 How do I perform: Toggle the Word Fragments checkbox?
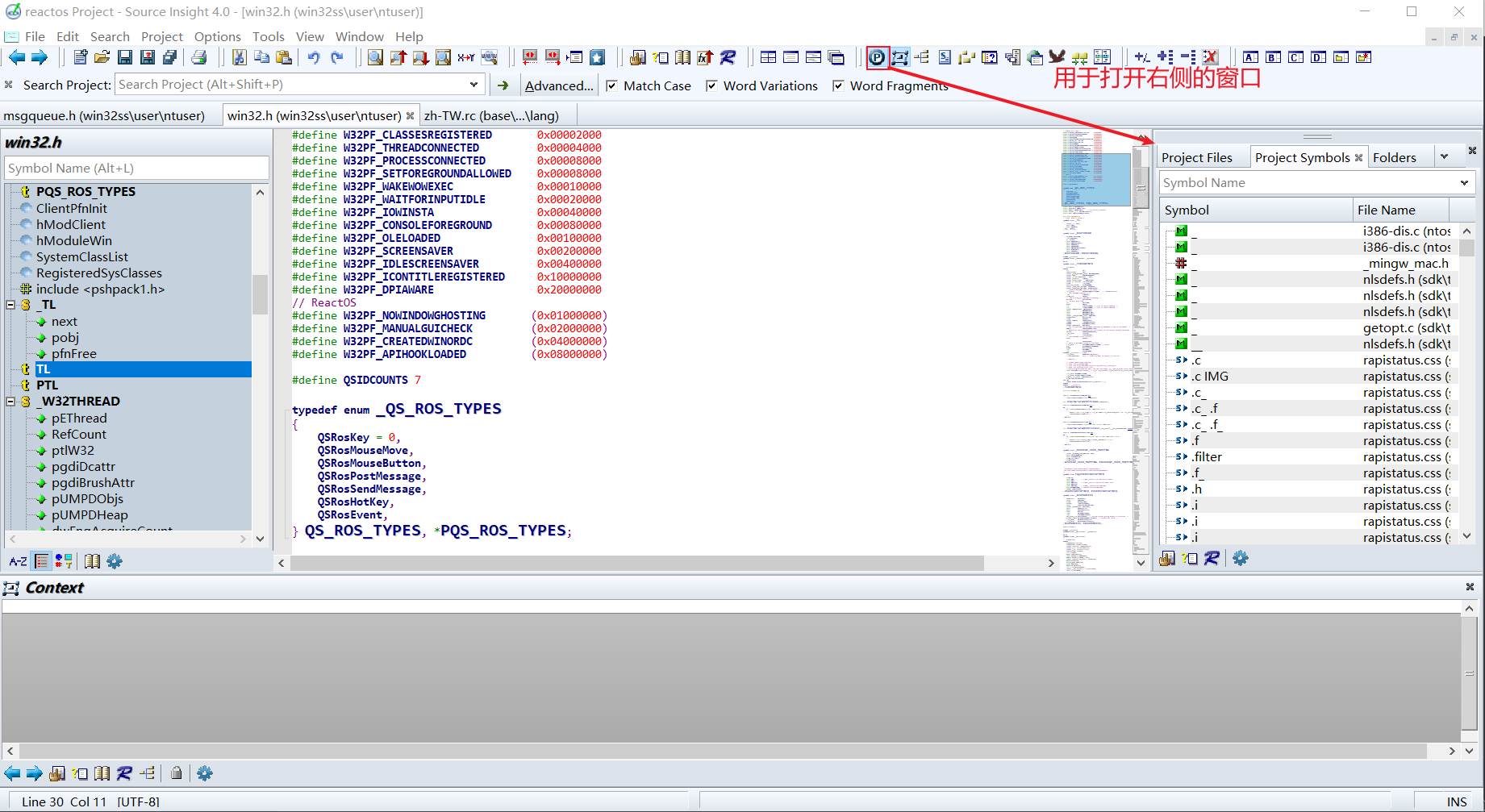click(x=838, y=85)
